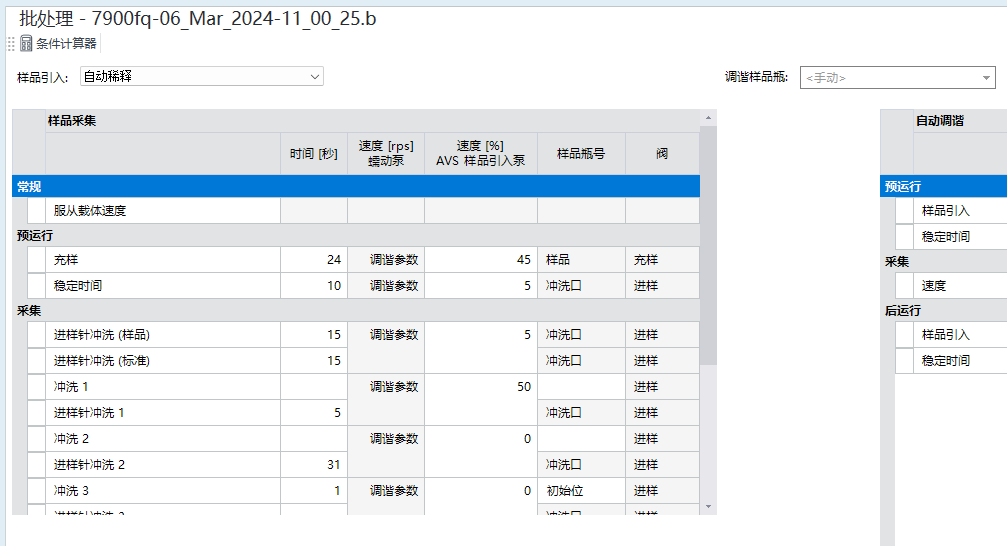Toggle checkbox for 进样针冲洗 1 row
1007x546 pixels.
(x=37, y=413)
